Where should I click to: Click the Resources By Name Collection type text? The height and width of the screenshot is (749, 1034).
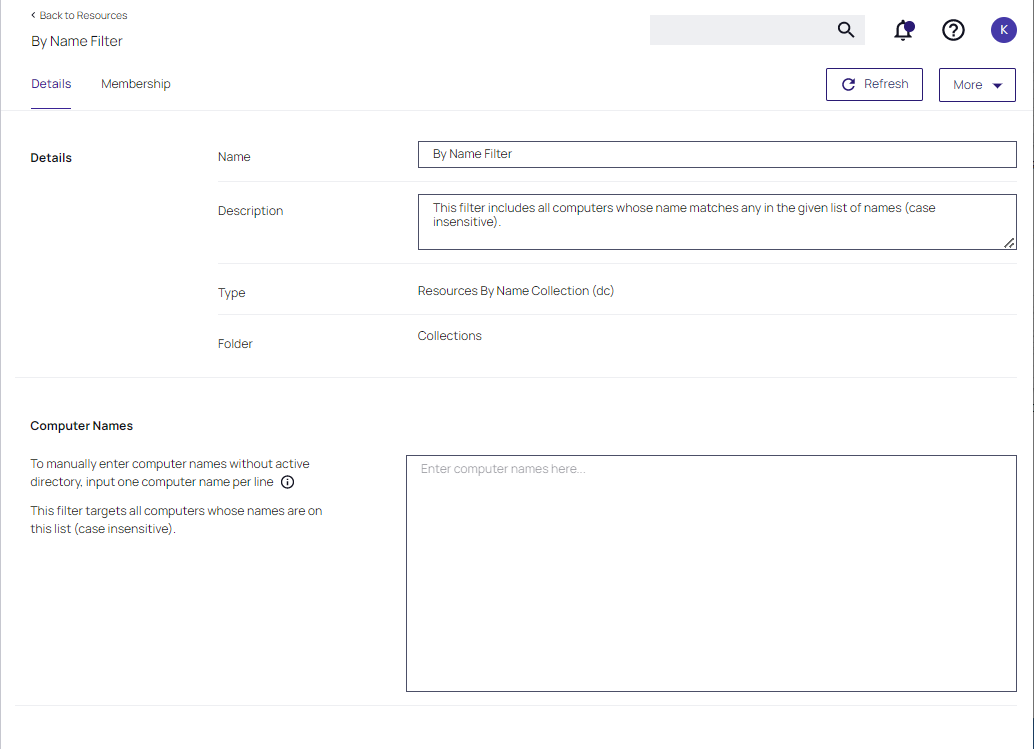(x=515, y=291)
